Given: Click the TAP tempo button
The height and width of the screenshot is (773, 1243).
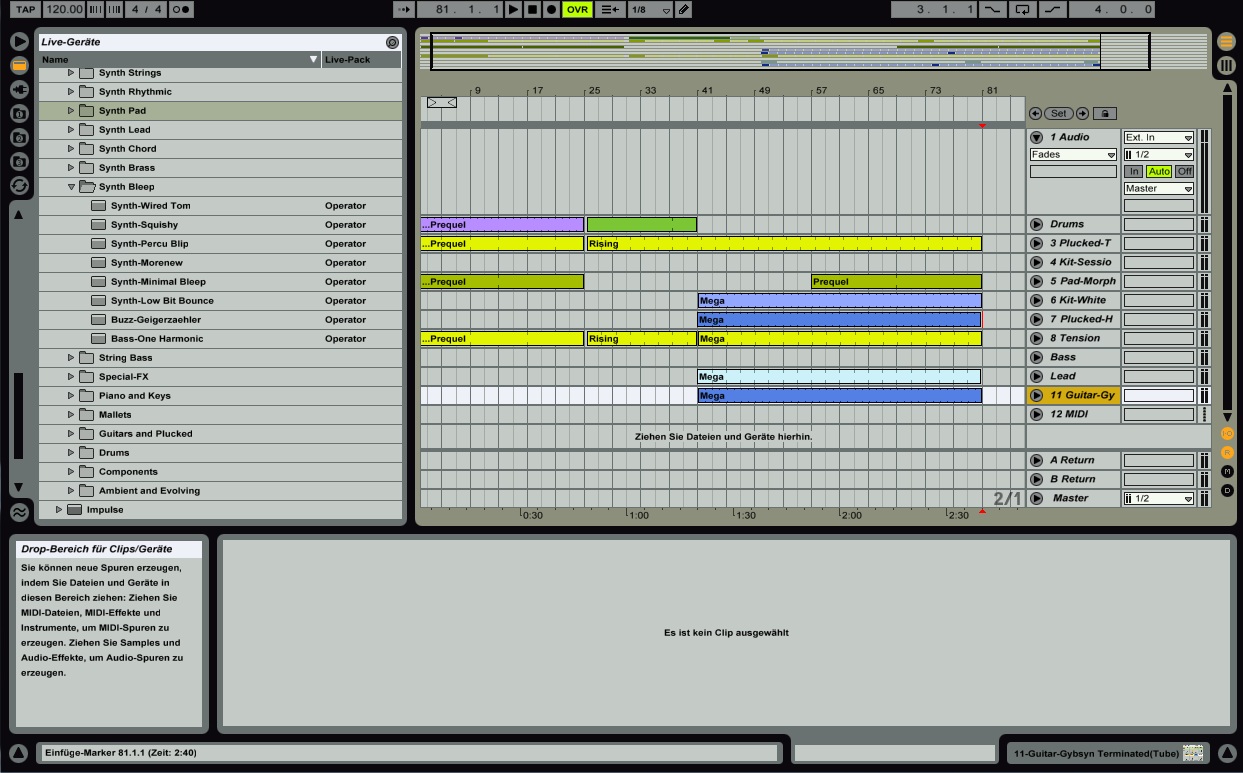Looking at the screenshot, I should tap(25, 9).
